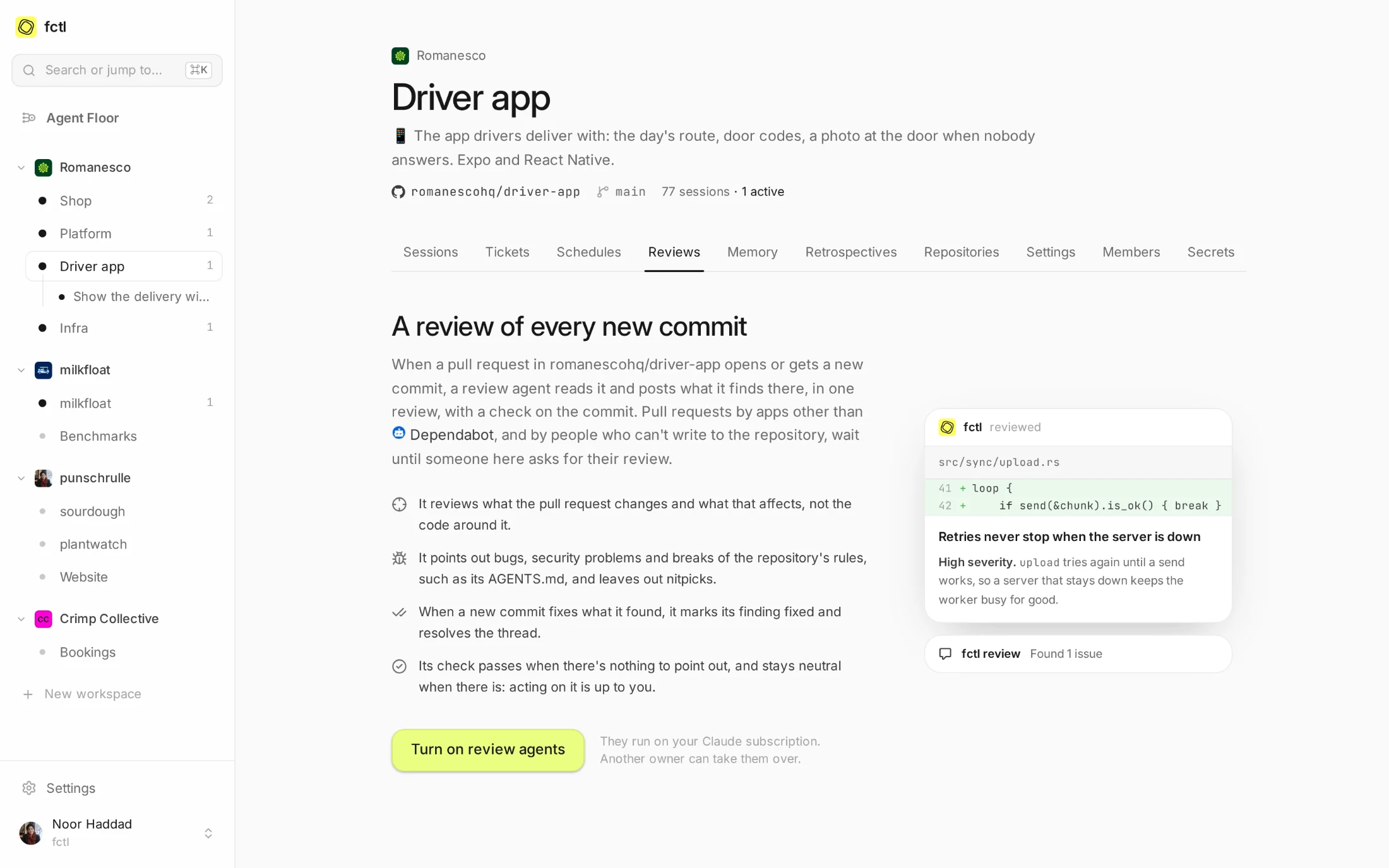The image size is (1389, 868).
Task: Switch to the Tickets tab
Action: (x=507, y=252)
